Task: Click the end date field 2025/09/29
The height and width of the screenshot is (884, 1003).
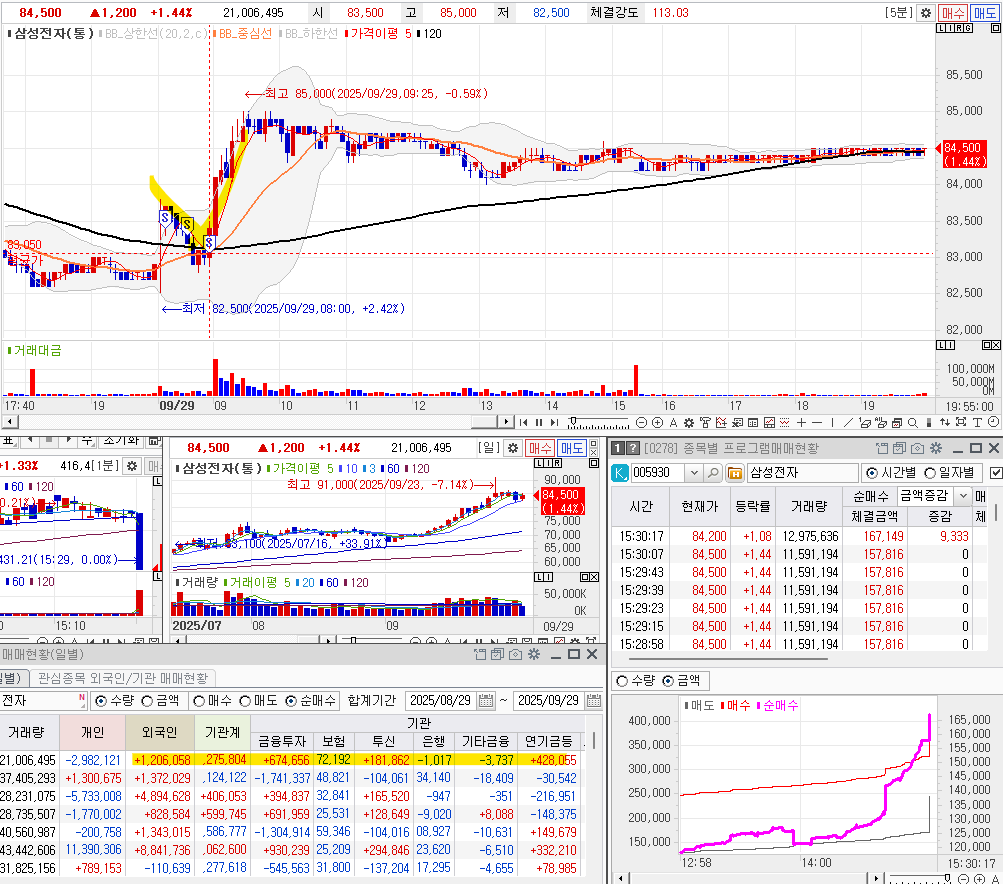Action: pyautogui.click(x=549, y=700)
